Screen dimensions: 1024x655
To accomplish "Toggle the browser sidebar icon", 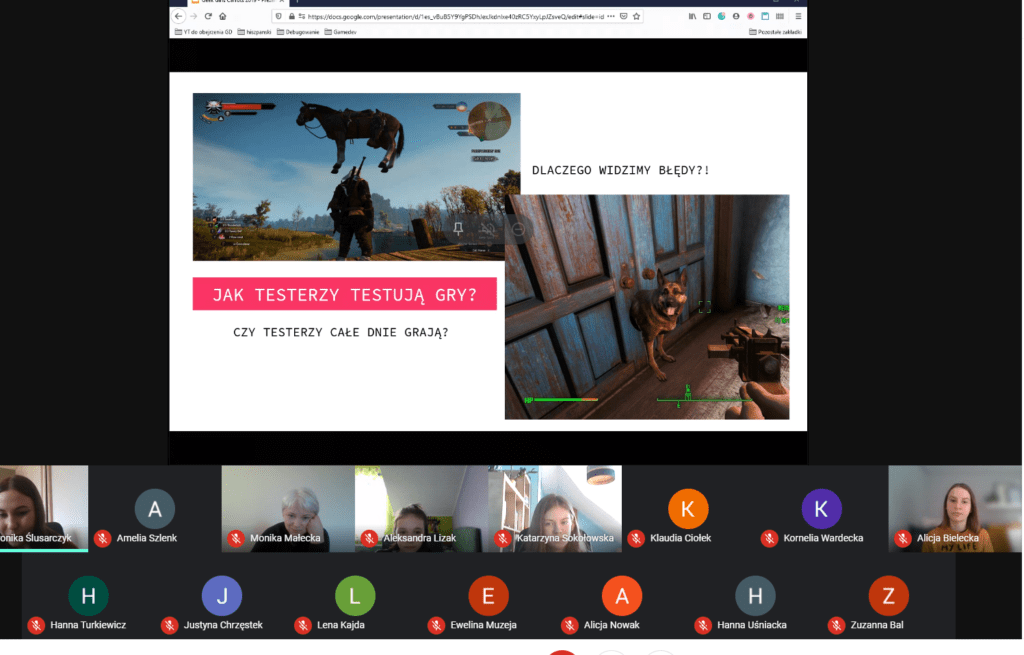I will pos(707,16).
